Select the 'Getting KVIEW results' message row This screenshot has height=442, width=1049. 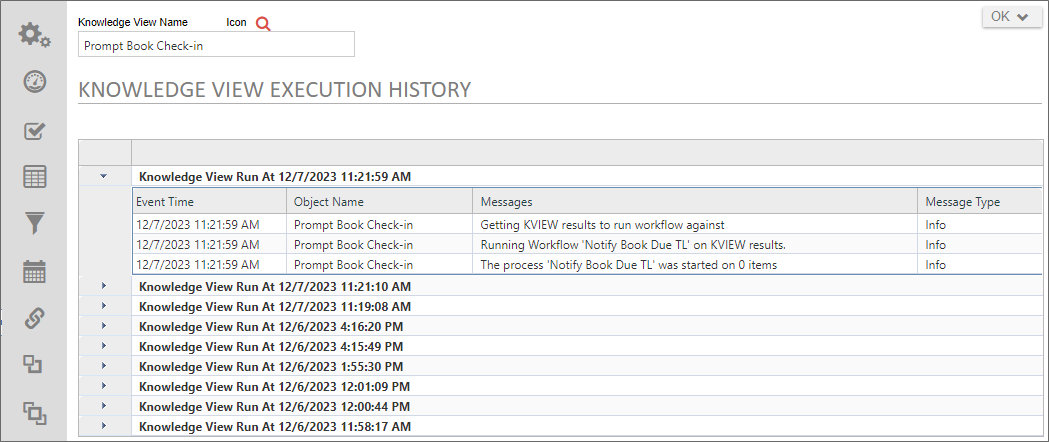pyautogui.click(x=602, y=225)
